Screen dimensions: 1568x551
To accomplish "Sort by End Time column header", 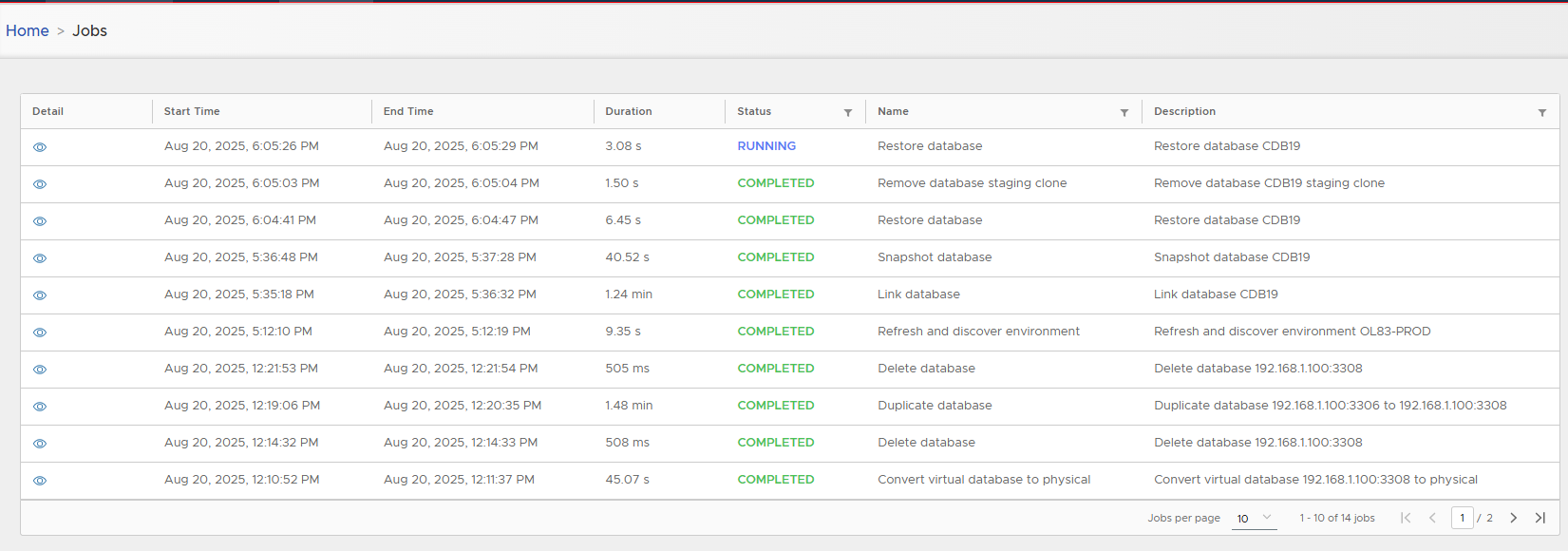I will pyautogui.click(x=408, y=111).
